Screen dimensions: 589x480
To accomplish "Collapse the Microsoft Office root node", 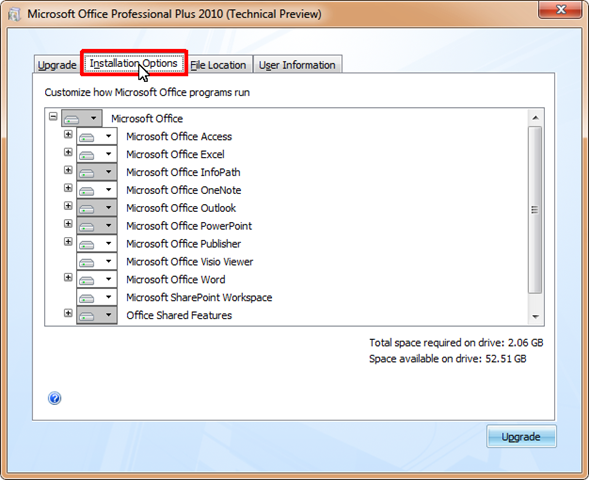I will coord(53,117).
